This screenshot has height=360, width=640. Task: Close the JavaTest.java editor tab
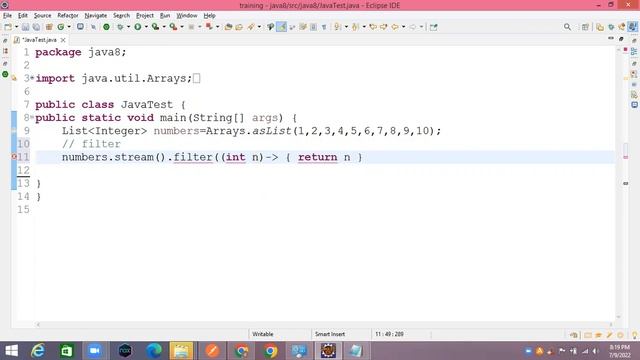click(x=63, y=40)
